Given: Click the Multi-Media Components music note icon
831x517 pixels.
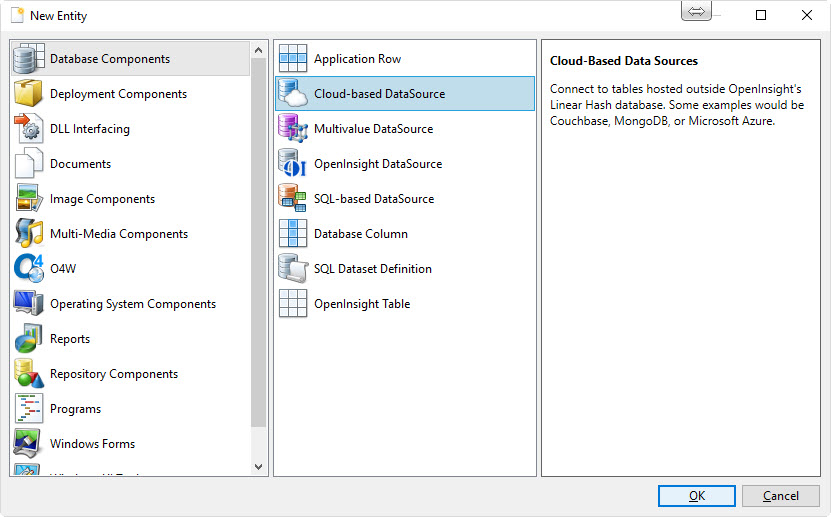Looking at the screenshot, I should pos(29,233).
